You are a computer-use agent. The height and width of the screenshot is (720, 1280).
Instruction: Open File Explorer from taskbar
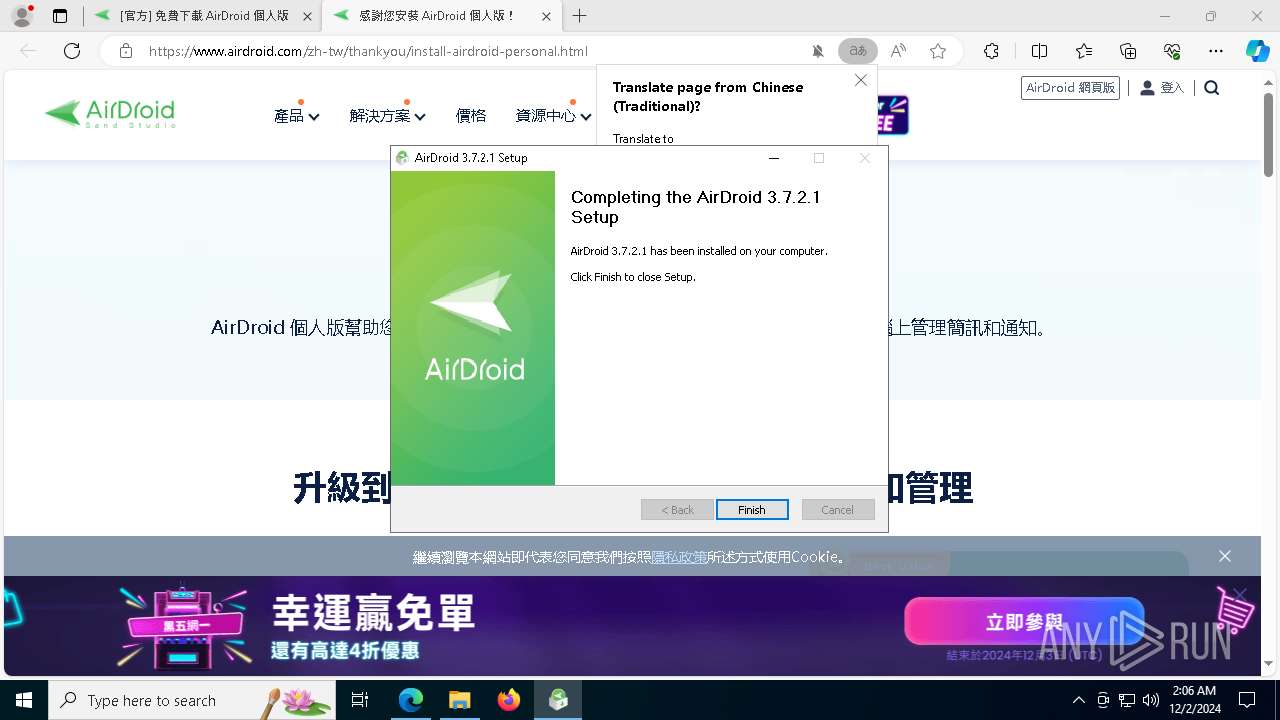tap(459, 700)
